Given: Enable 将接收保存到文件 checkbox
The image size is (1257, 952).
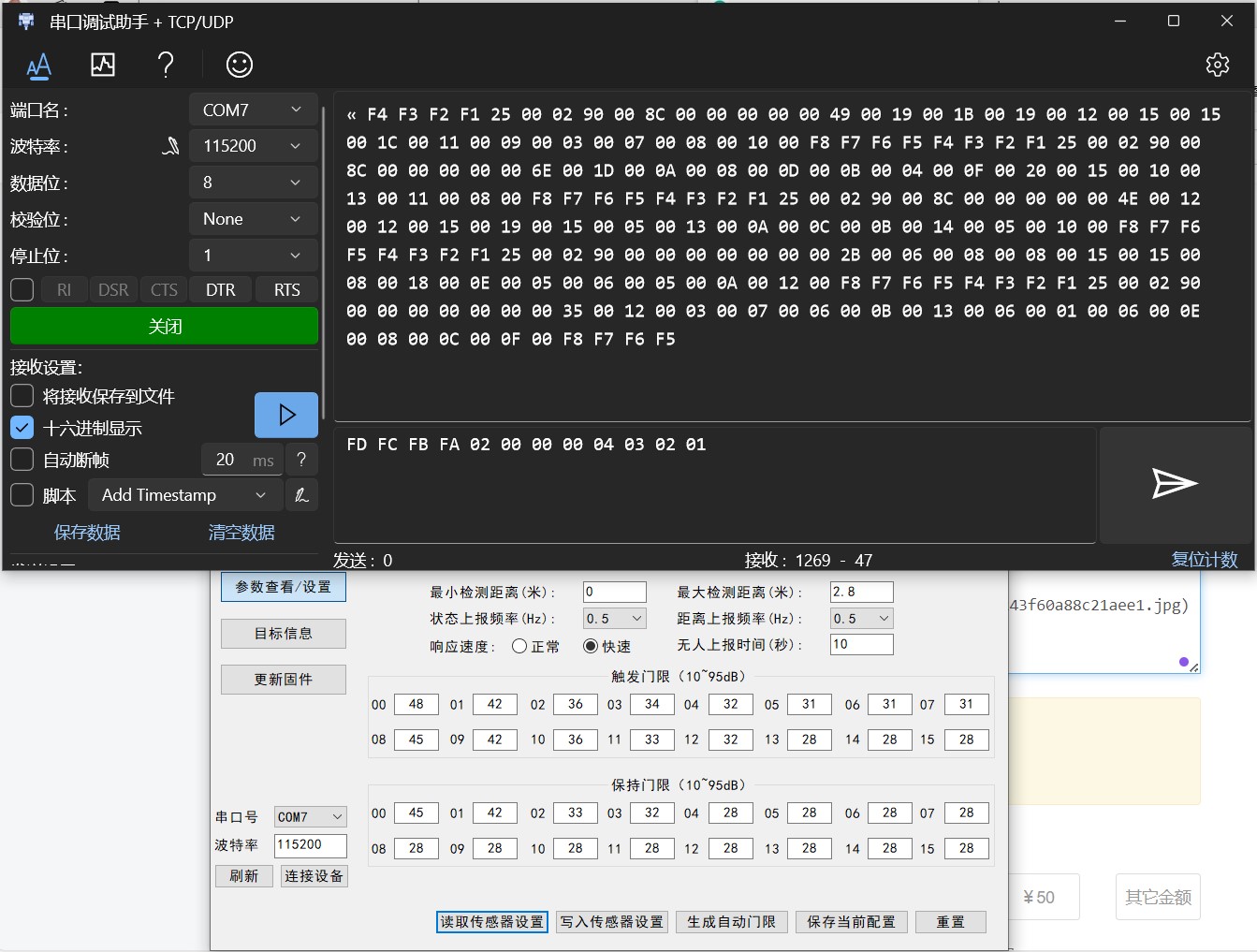Looking at the screenshot, I should [22, 396].
